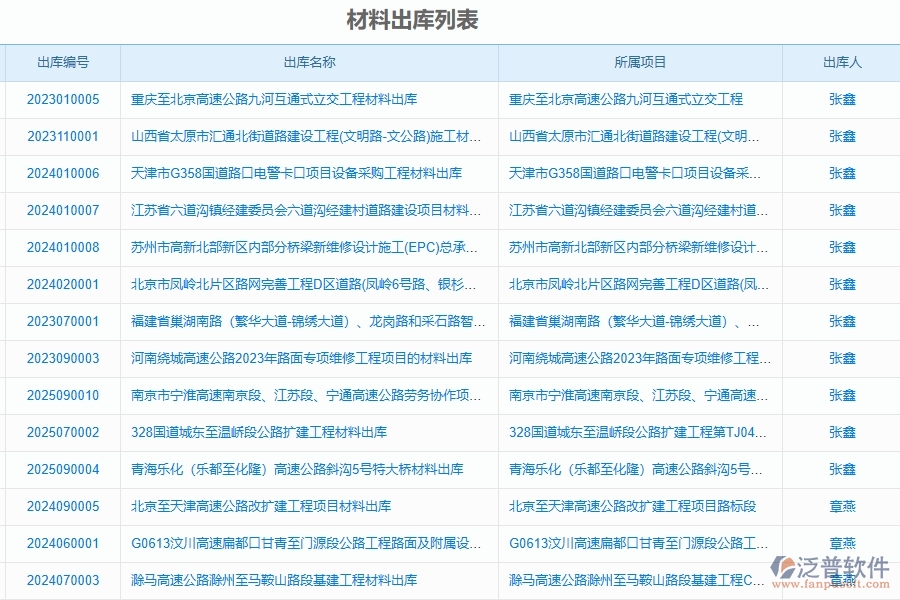Select outbound person 张鑫 in first row
The width and height of the screenshot is (900, 600).
(x=841, y=99)
